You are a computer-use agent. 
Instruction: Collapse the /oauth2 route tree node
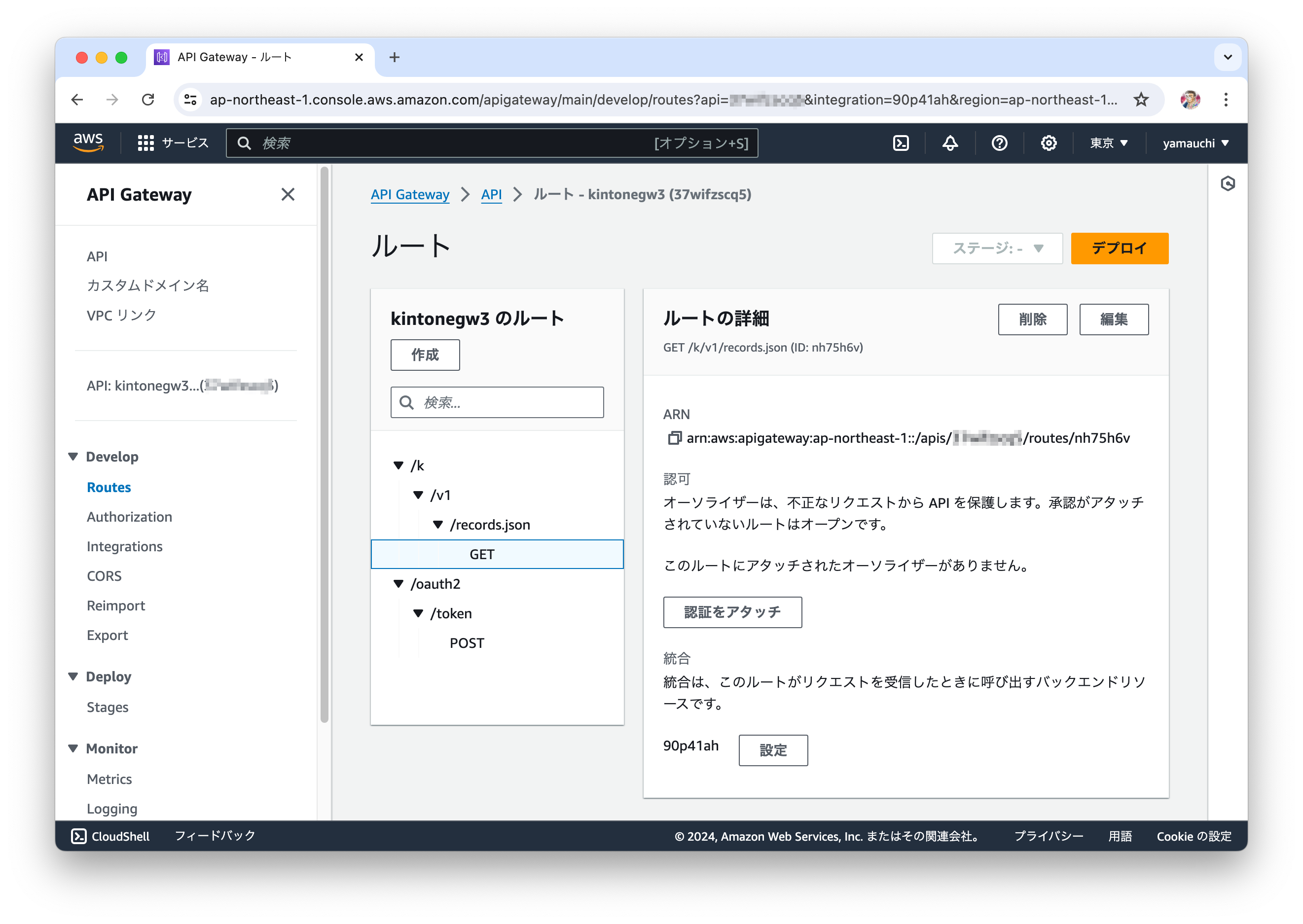coord(398,584)
